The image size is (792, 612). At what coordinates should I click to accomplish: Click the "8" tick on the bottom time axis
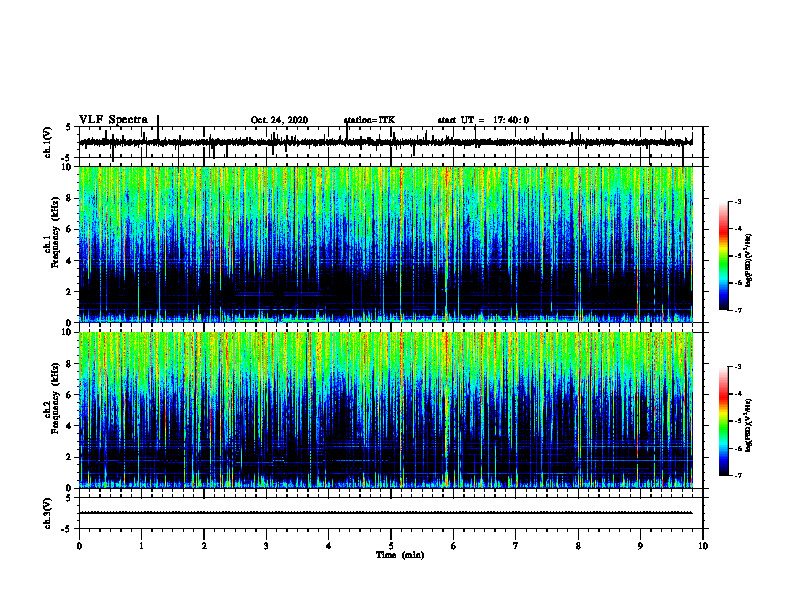point(578,546)
